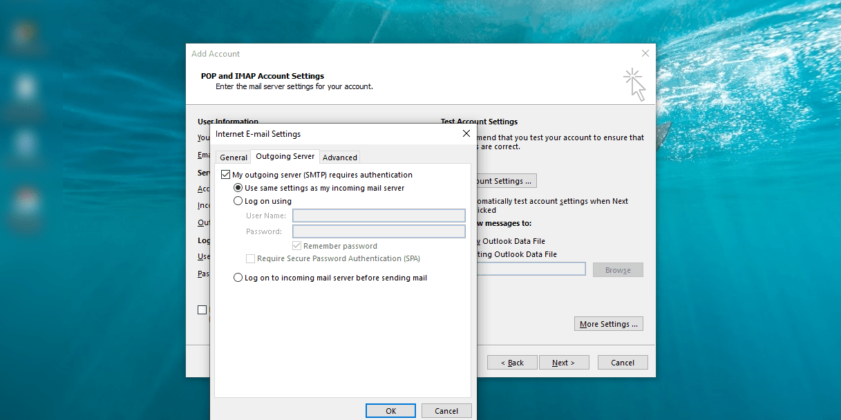The width and height of the screenshot is (841, 420).
Task: Select 'Log on to incoming mail server before sending mail'
Action: pyautogui.click(x=238, y=278)
